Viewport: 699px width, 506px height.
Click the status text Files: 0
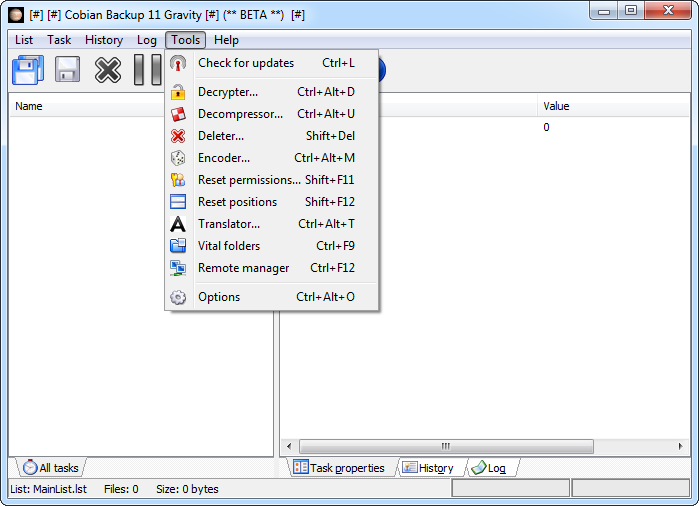(121, 489)
